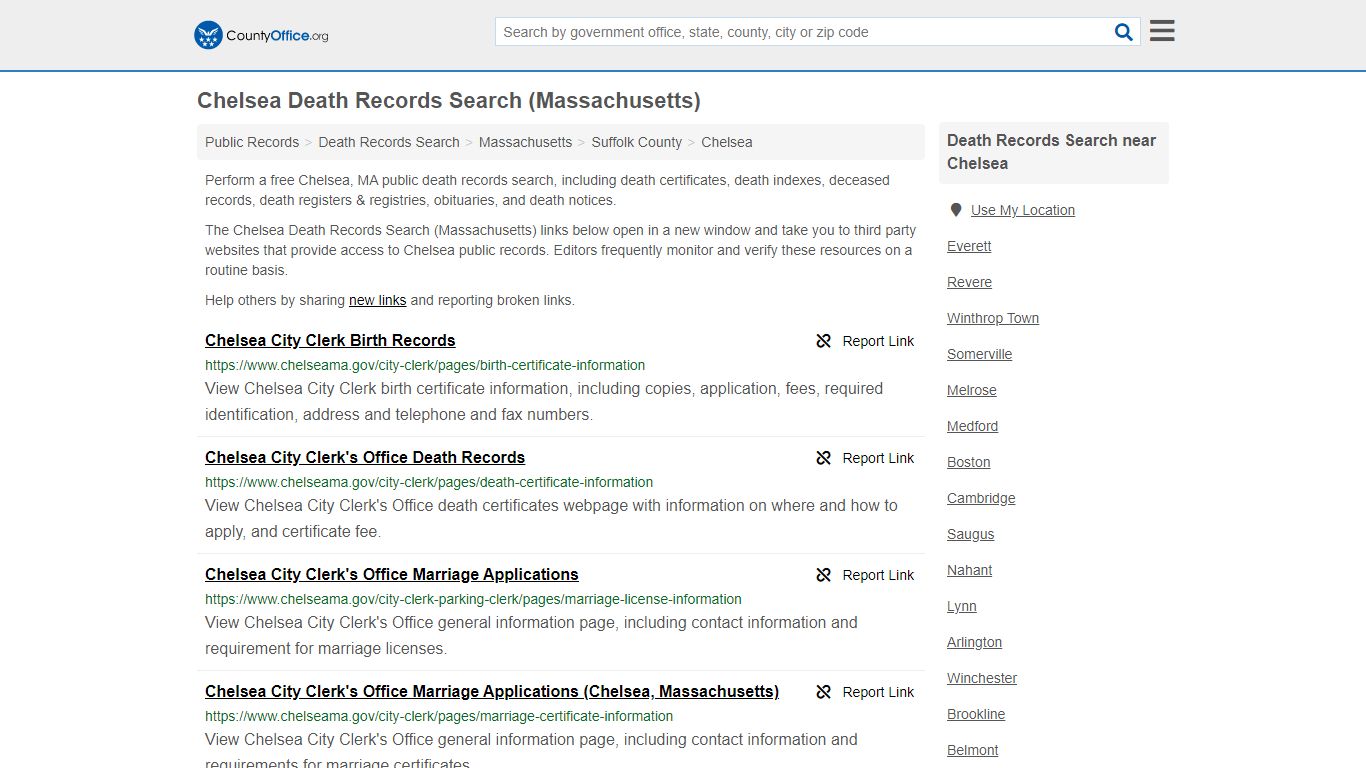Click the CountyOffice.org logo

[261, 35]
